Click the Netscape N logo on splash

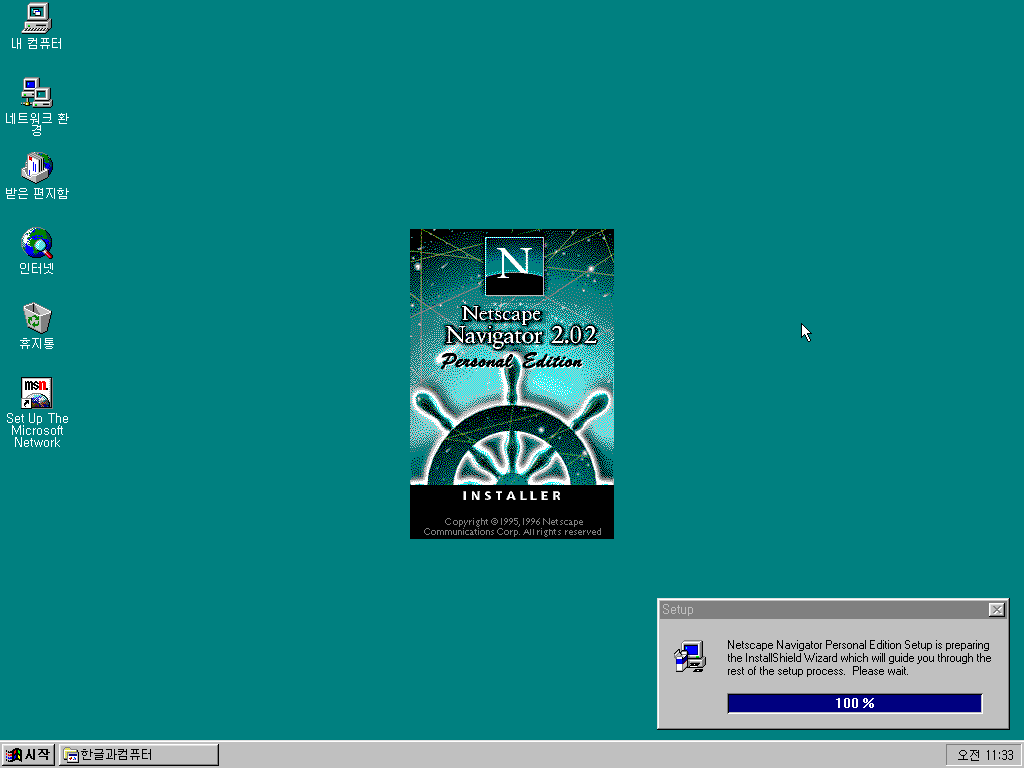[515, 266]
